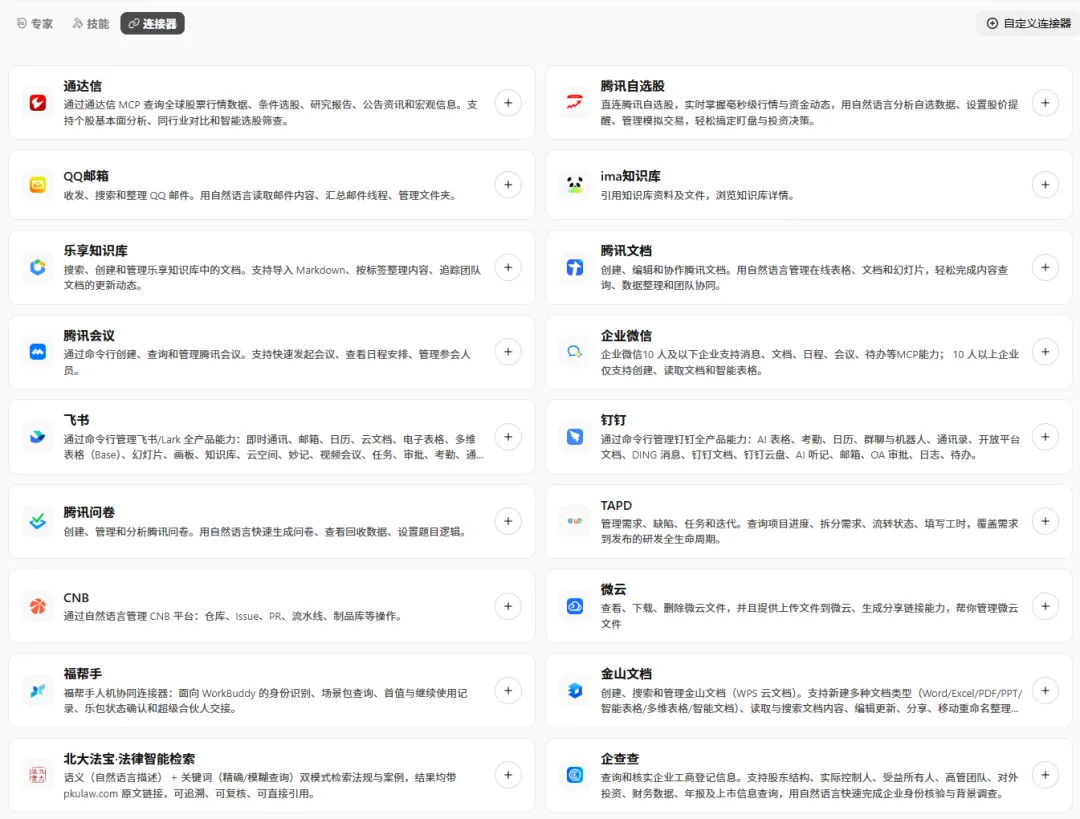Click the 企业微信 logo icon
Screen dimensions: 1080x819
click(x=574, y=352)
